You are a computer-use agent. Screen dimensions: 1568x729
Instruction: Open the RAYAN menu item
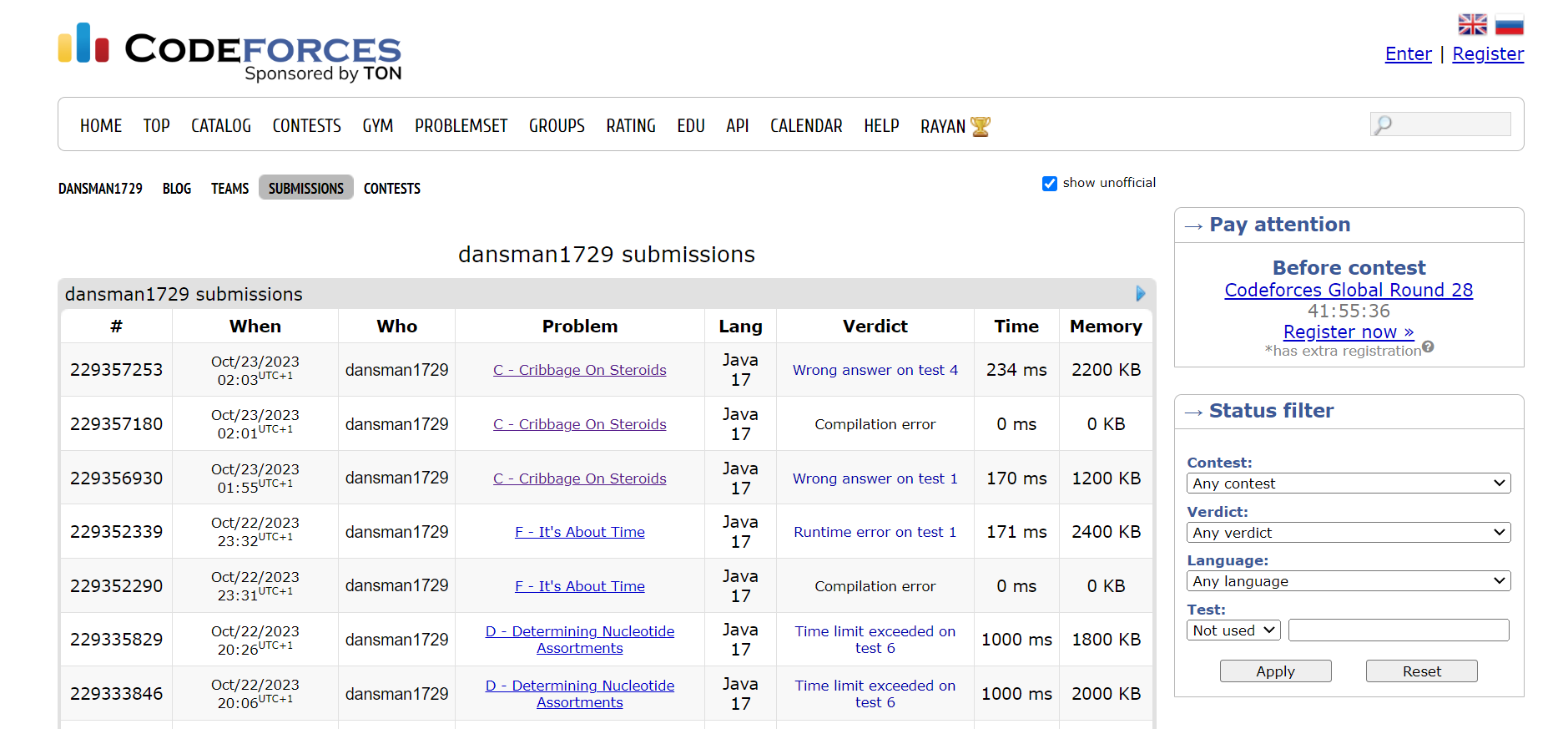coord(943,126)
